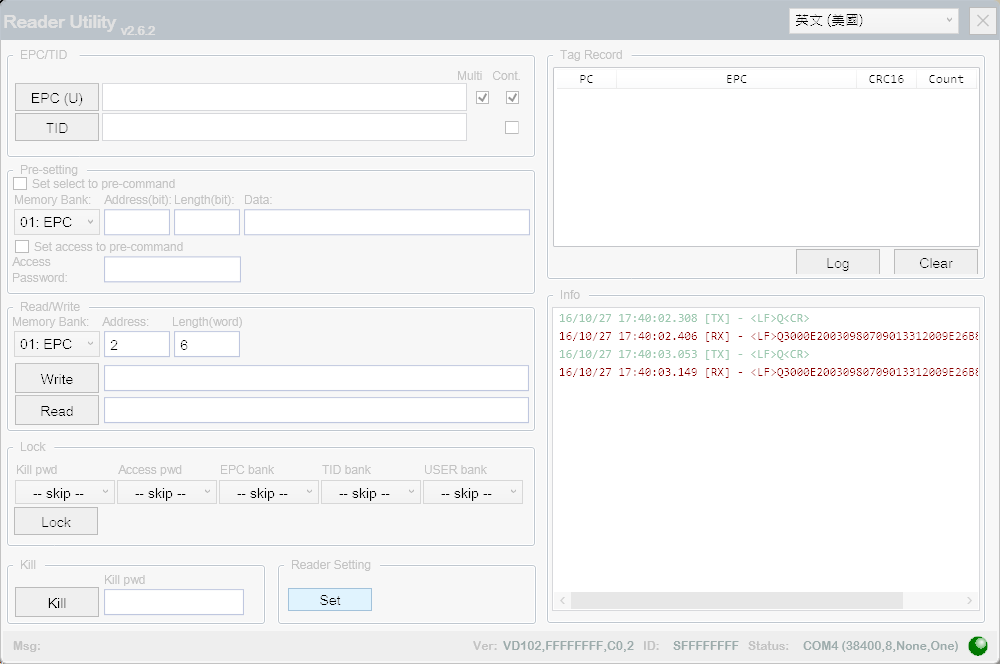Viewport: 1000px width, 664px height.
Task: Enable Set access to pre-command
Action: click(x=22, y=247)
